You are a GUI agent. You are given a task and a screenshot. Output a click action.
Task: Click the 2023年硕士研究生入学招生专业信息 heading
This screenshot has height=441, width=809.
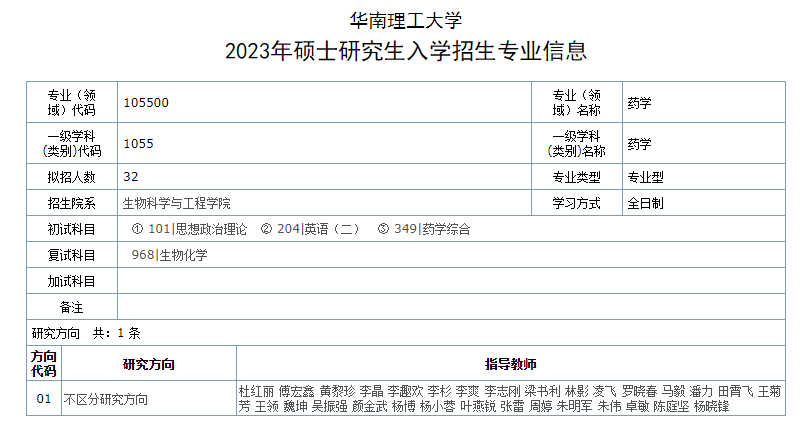click(406, 51)
